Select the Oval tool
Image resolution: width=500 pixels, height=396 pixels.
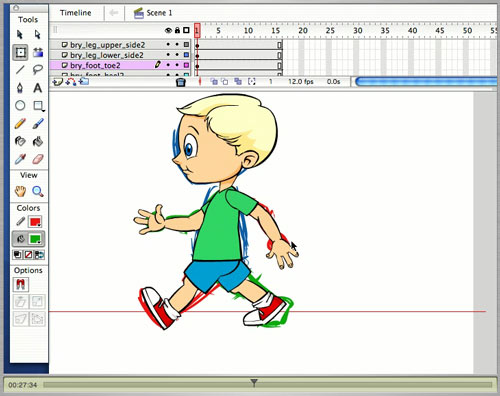click(x=20, y=106)
